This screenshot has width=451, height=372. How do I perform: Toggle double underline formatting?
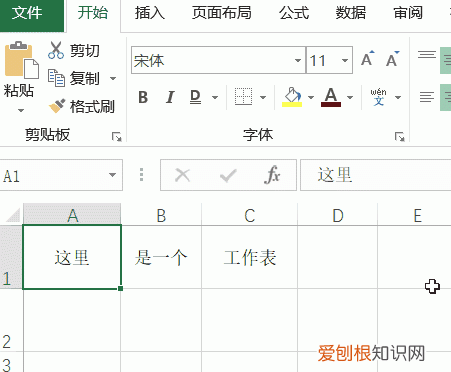pyautogui.click(x=196, y=97)
